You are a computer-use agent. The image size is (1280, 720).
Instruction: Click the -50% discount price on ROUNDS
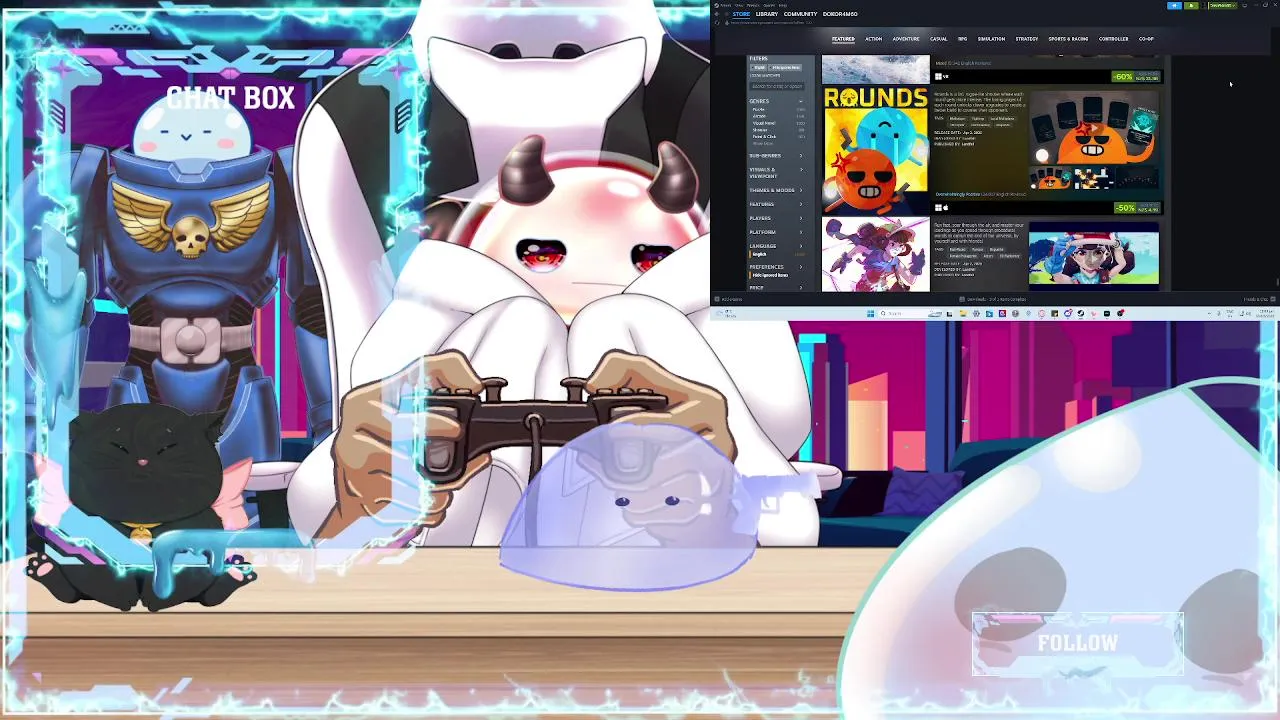pos(1137,208)
